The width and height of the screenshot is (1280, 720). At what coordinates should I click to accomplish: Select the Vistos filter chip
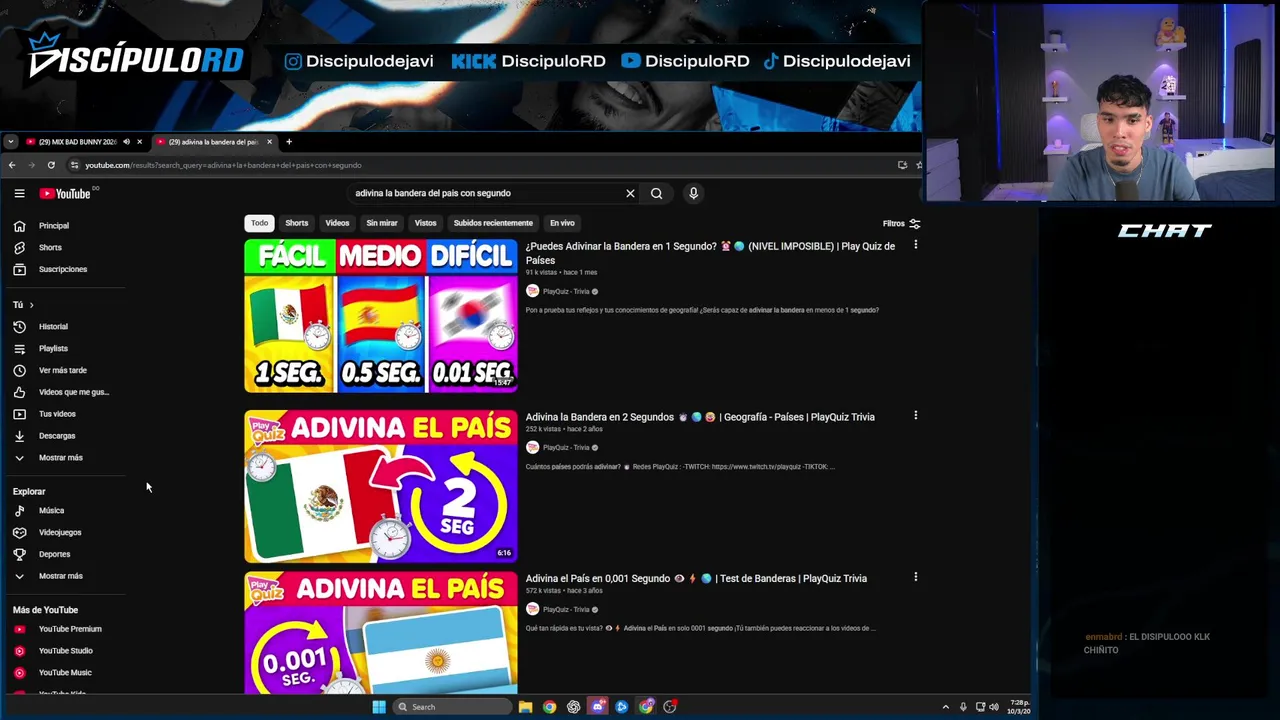426,223
